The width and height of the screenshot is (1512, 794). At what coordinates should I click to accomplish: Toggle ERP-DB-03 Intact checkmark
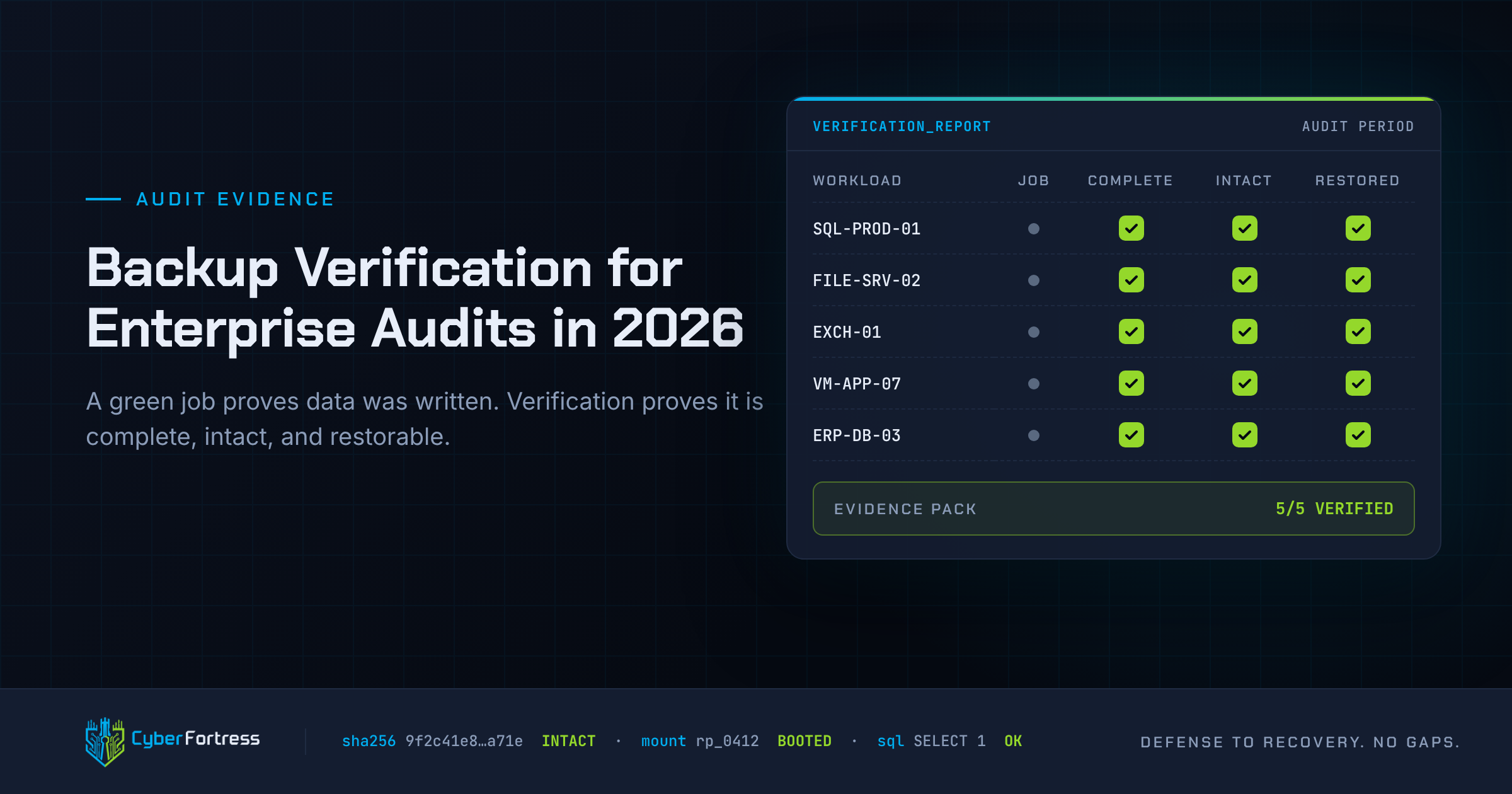(1245, 435)
